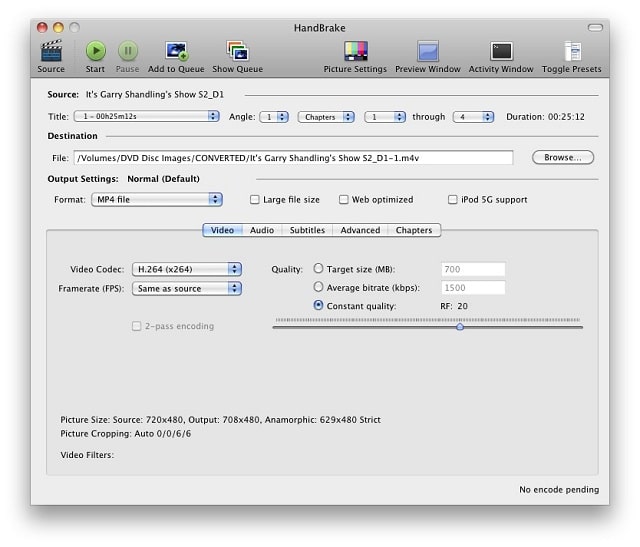The height and width of the screenshot is (547, 640).
Task: Select the Target size (MB) radio button
Action: pyautogui.click(x=318, y=269)
